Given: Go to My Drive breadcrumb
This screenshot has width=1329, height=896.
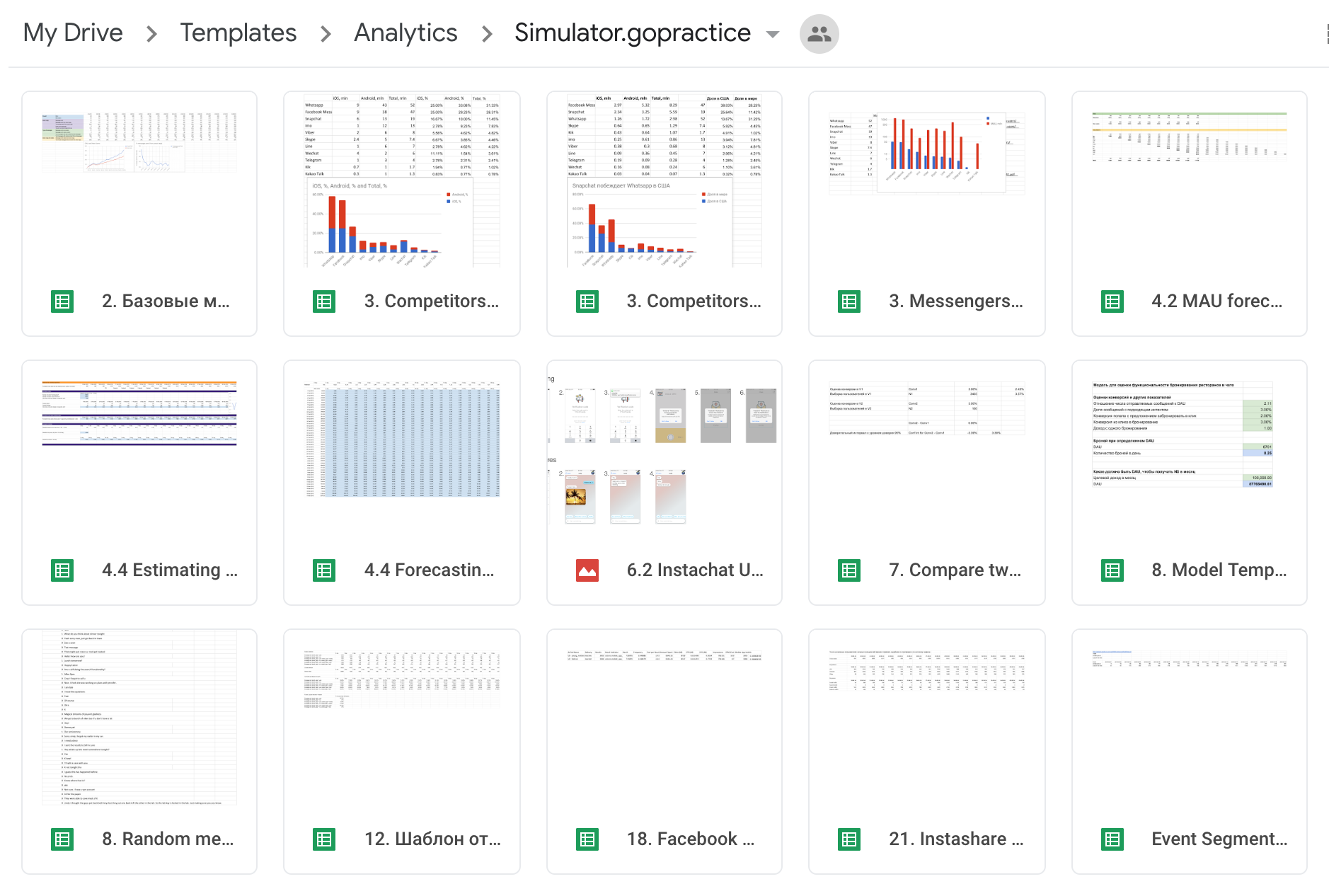Looking at the screenshot, I should (73, 33).
